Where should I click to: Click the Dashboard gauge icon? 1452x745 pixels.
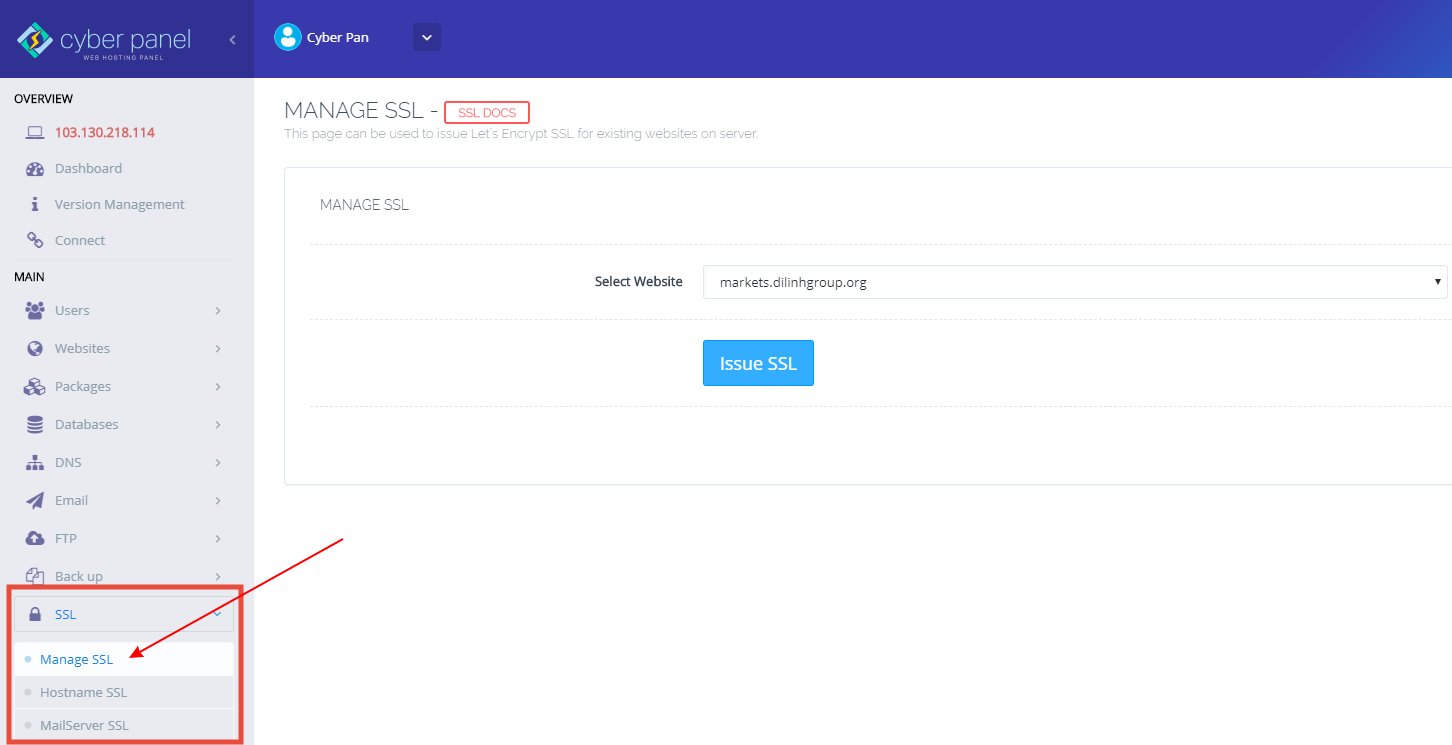[35, 168]
